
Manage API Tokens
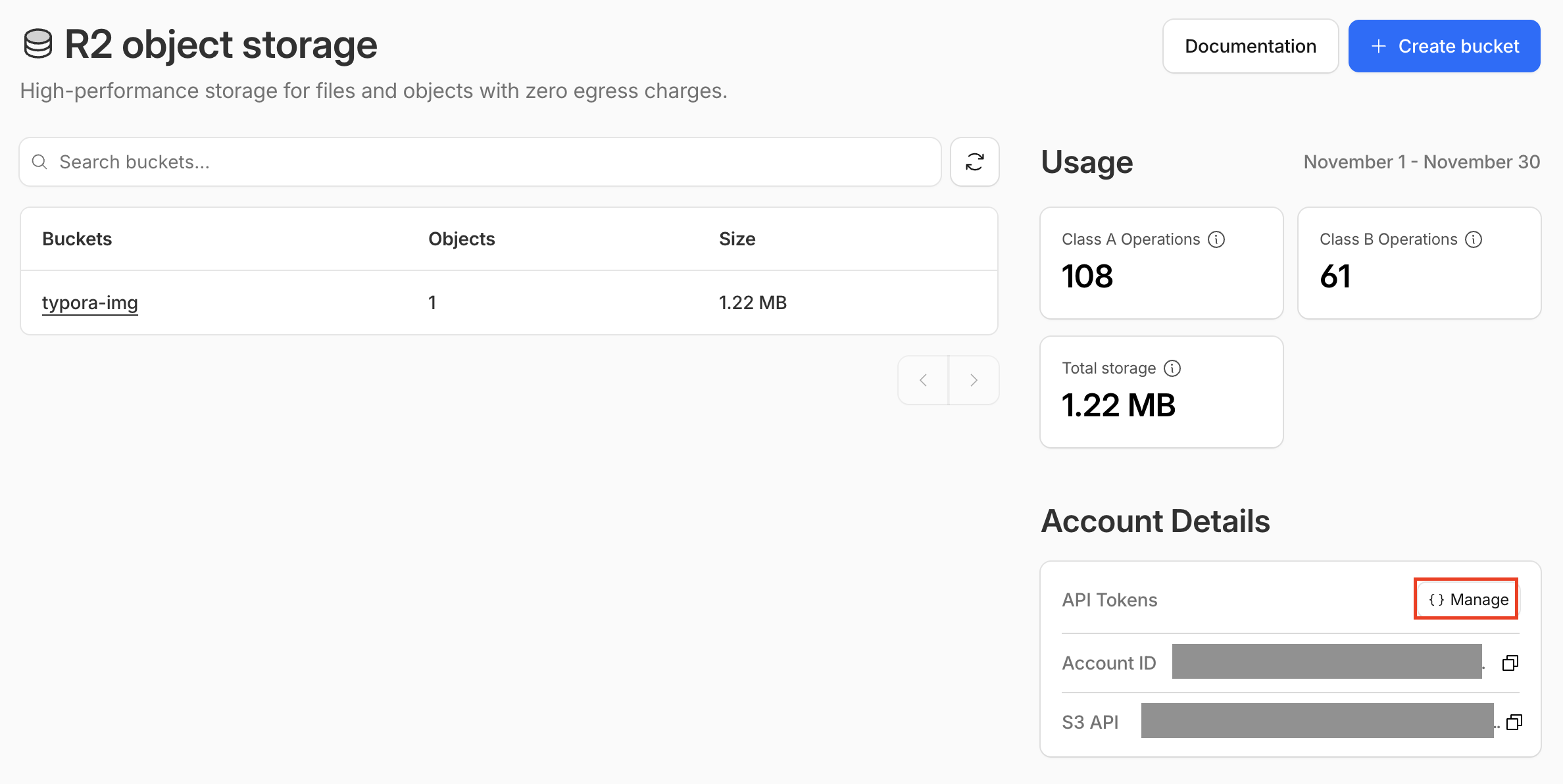pyautogui.click(x=1467, y=599)
